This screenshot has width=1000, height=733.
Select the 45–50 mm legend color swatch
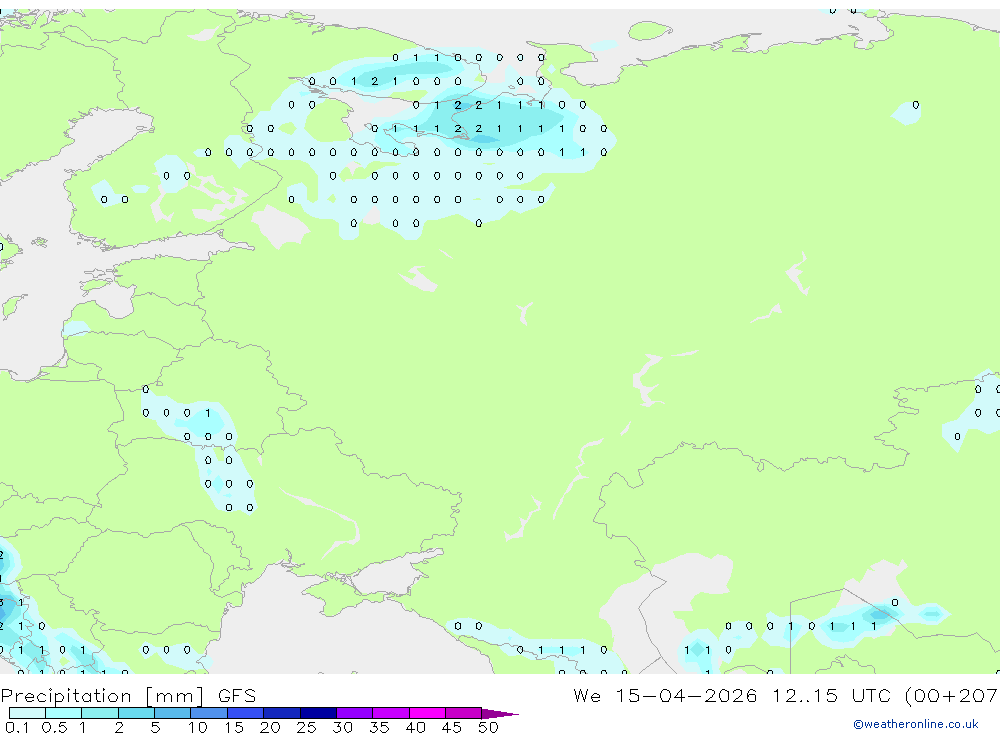[x=464, y=713]
